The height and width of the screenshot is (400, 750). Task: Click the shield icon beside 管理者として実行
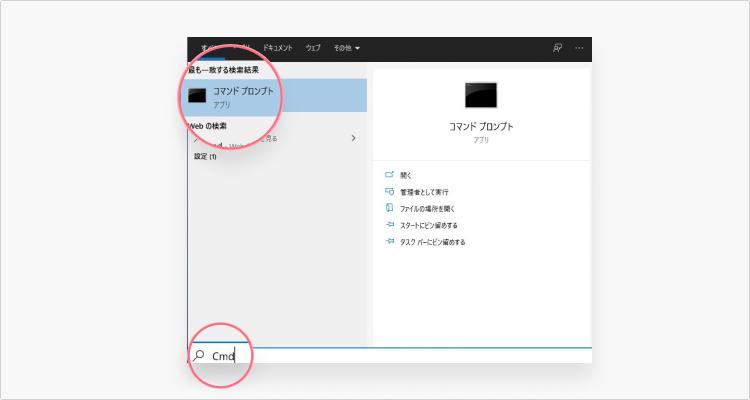point(389,192)
